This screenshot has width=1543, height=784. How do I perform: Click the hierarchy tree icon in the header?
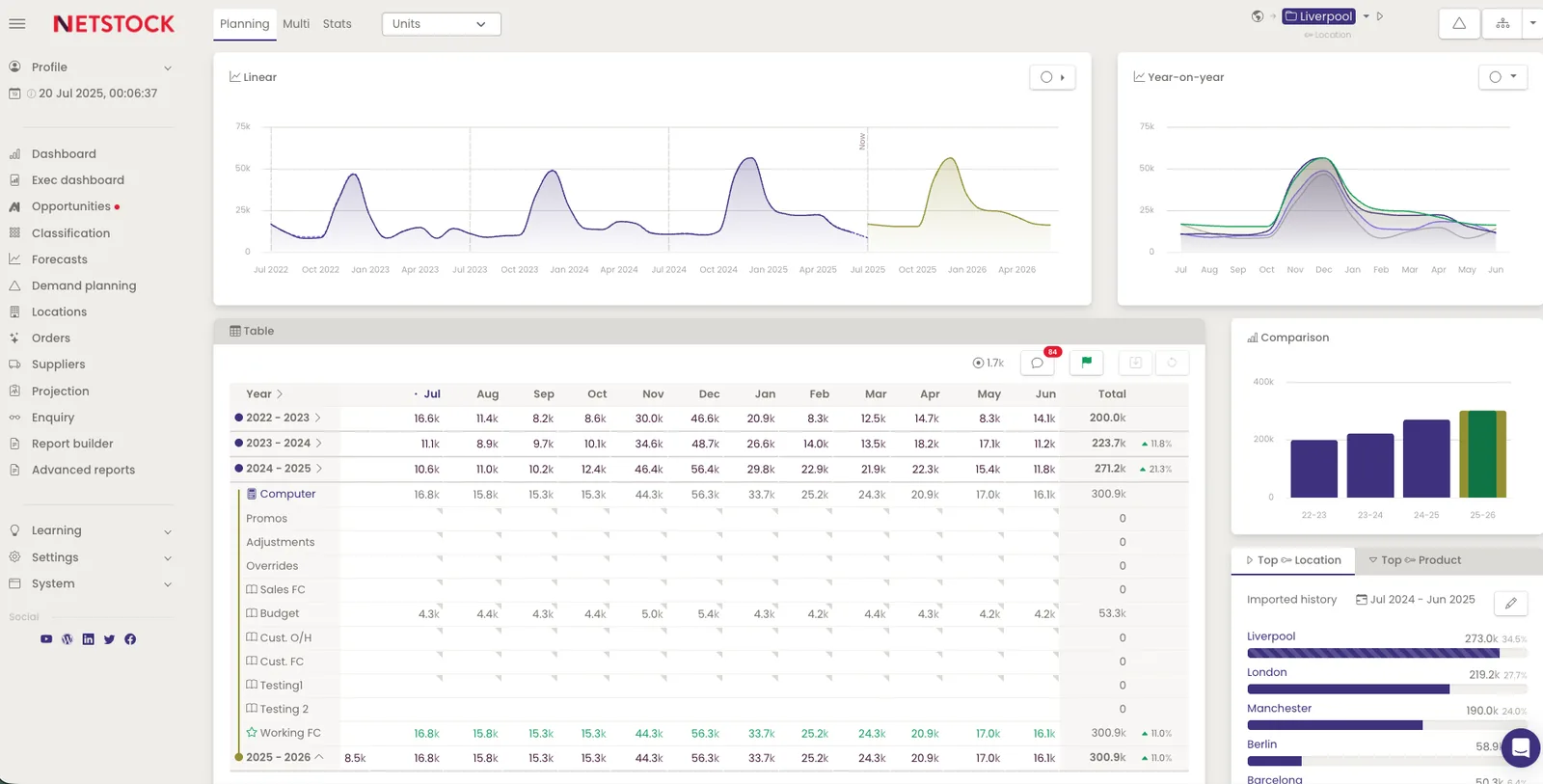point(1502,23)
